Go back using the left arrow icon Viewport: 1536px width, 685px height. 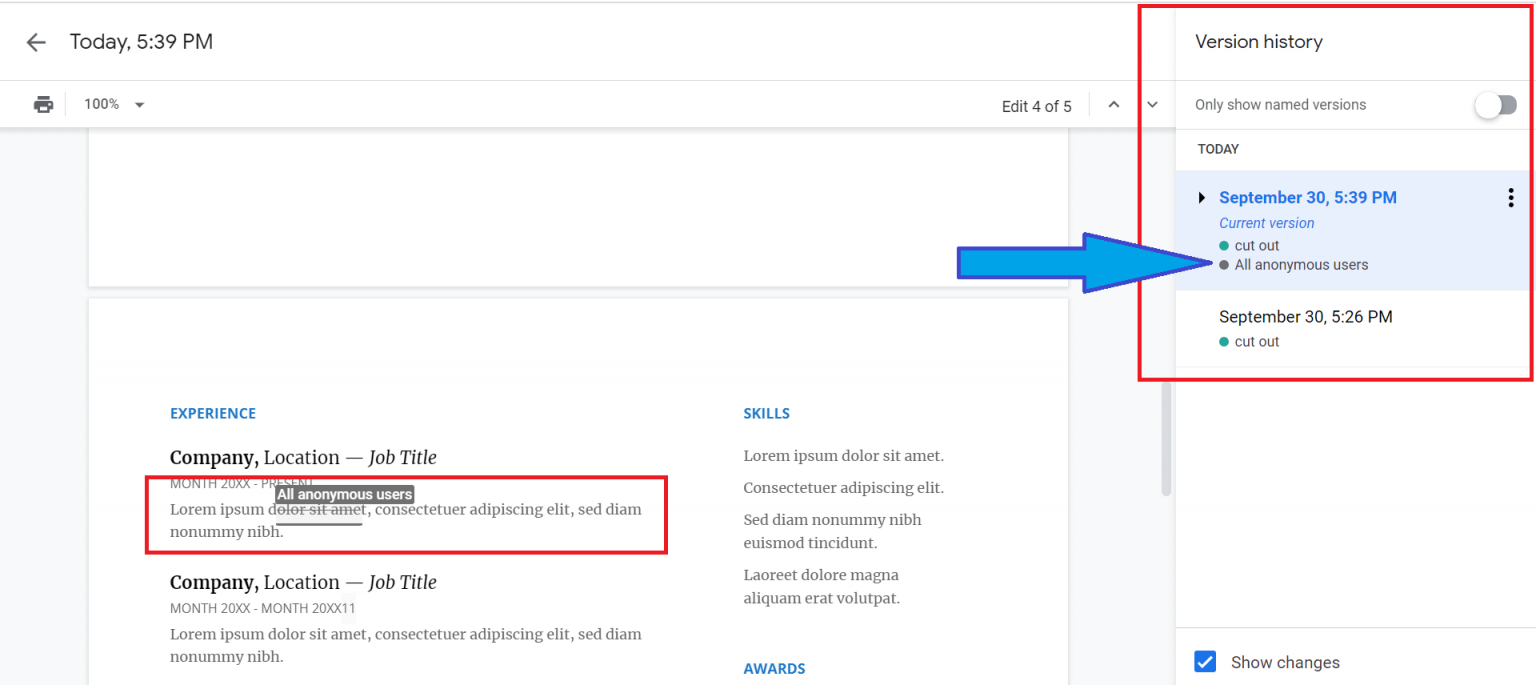[x=36, y=42]
